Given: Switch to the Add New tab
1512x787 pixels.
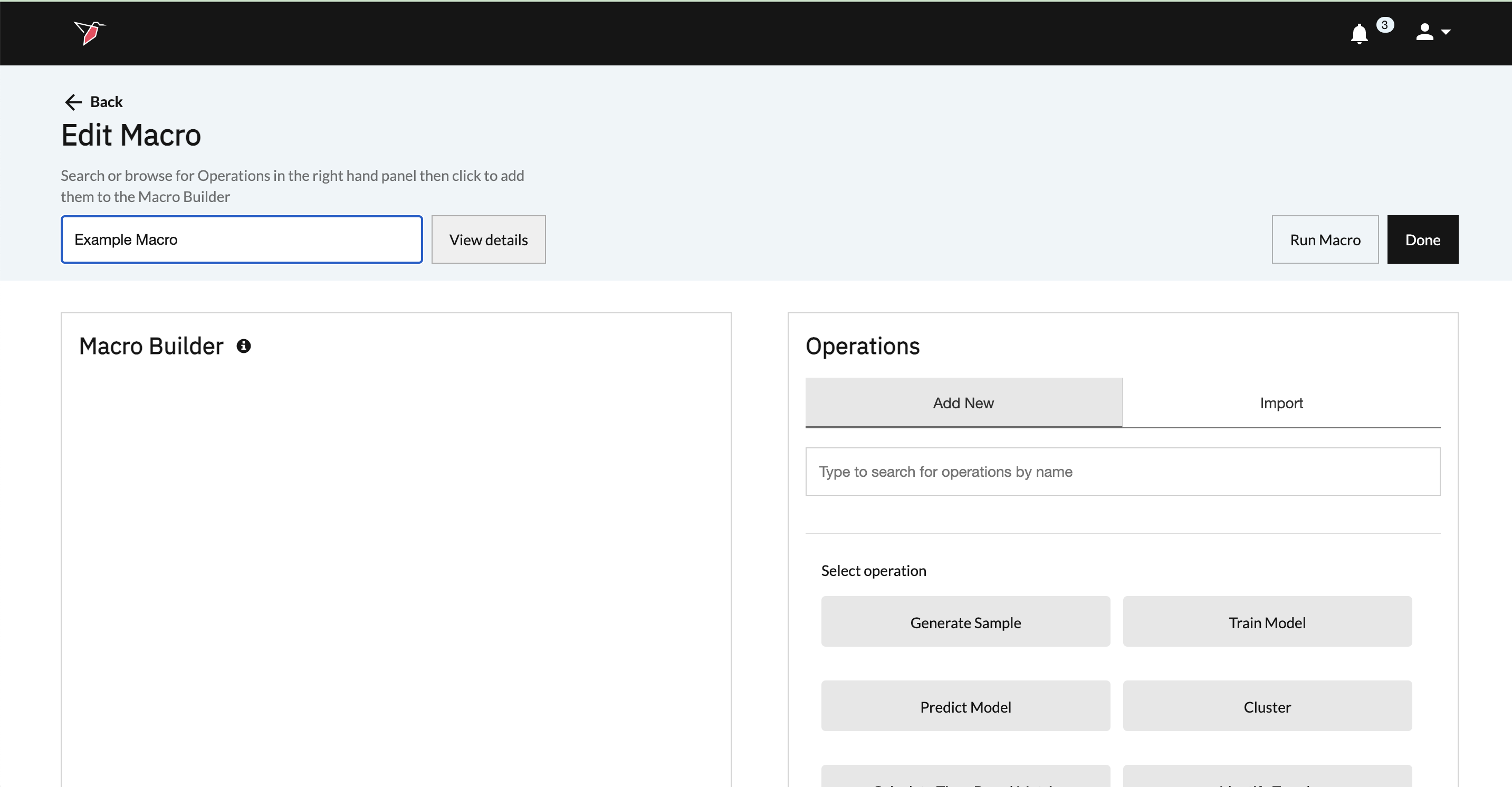Looking at the screenshot, I should click(963, 402).
